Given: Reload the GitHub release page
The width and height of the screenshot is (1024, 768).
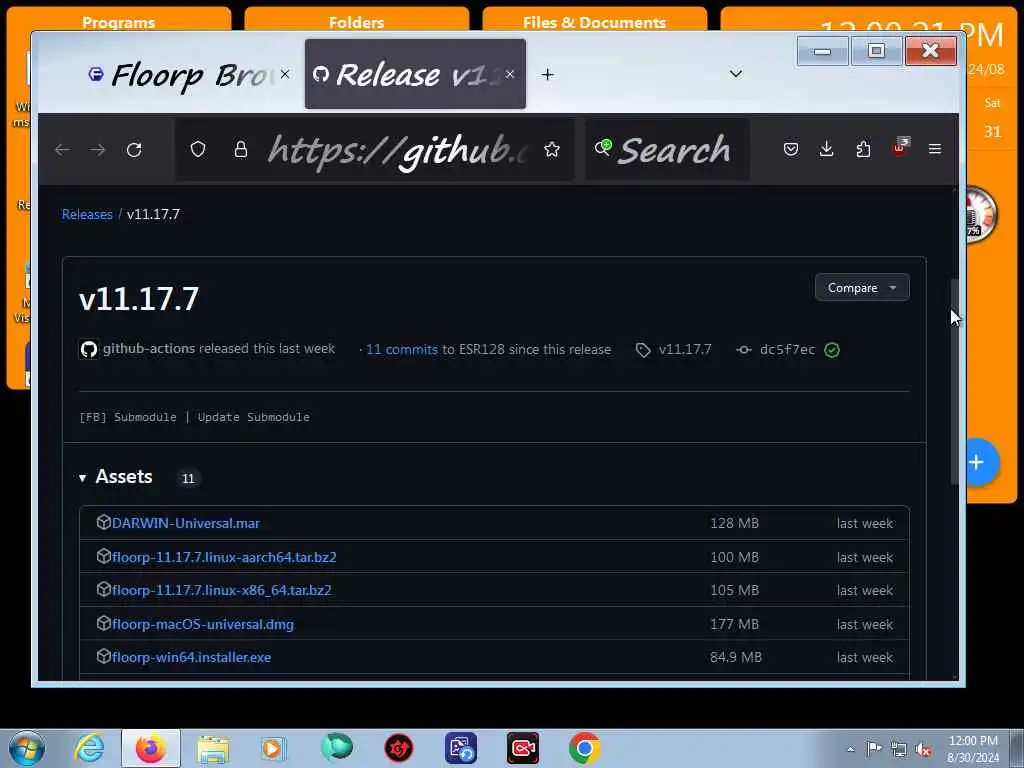Looking at the screenshot, I should point(134,150).
